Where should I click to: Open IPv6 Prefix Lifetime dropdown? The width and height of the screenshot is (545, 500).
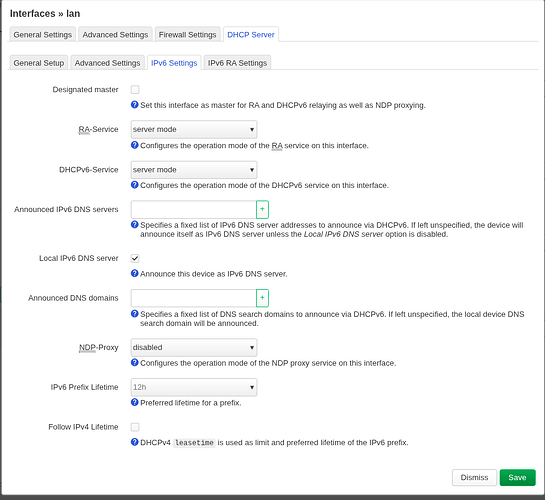tap(194, 387)
